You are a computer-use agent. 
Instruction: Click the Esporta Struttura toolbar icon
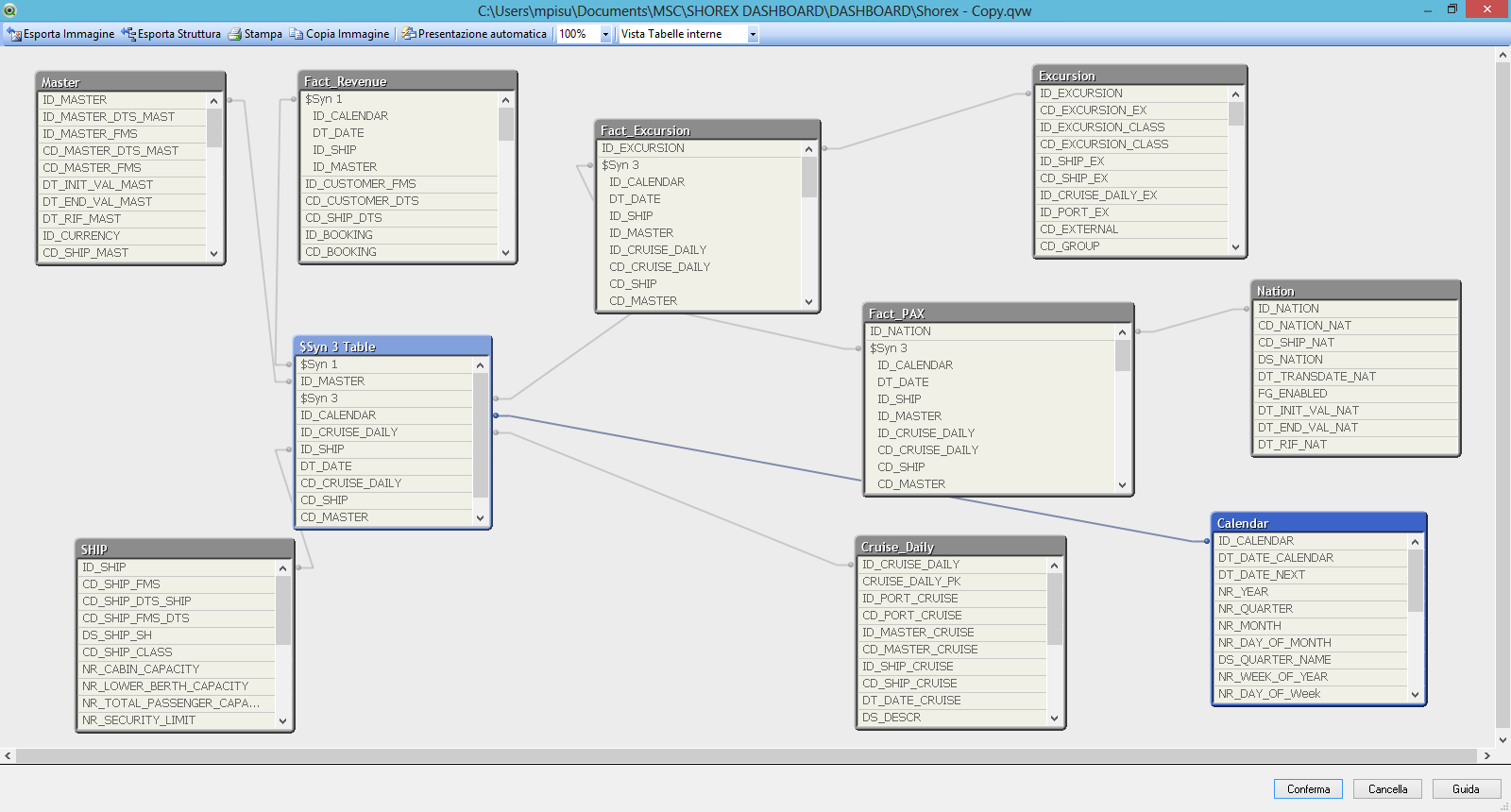click(128, 34)
